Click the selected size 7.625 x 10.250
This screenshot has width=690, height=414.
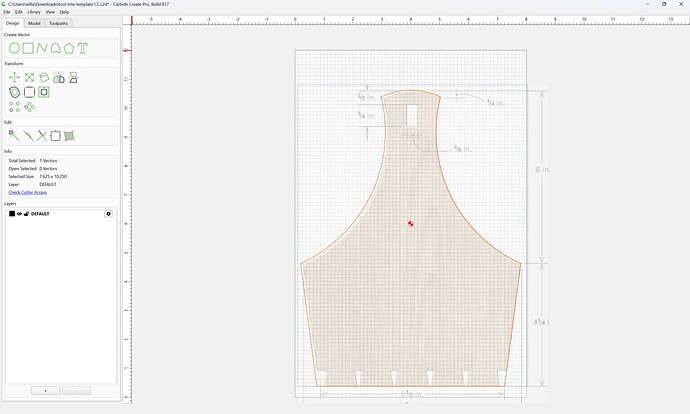(53, 176)
